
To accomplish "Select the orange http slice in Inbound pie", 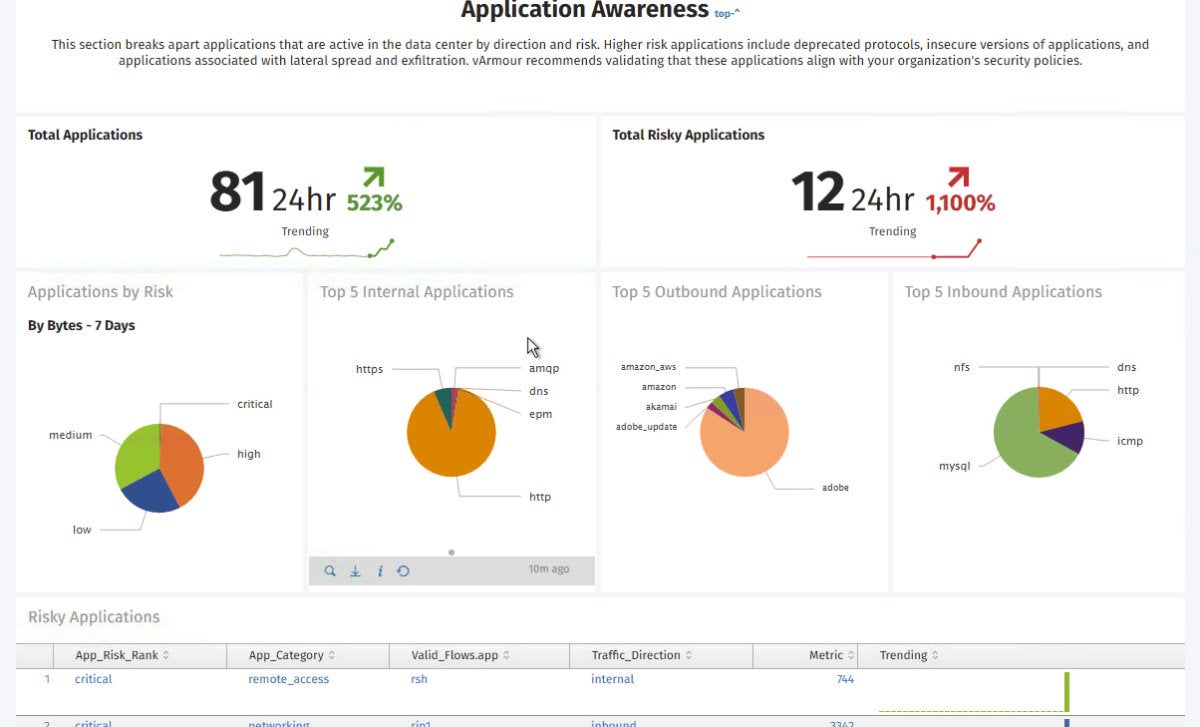I will (x=1060, y=407).
